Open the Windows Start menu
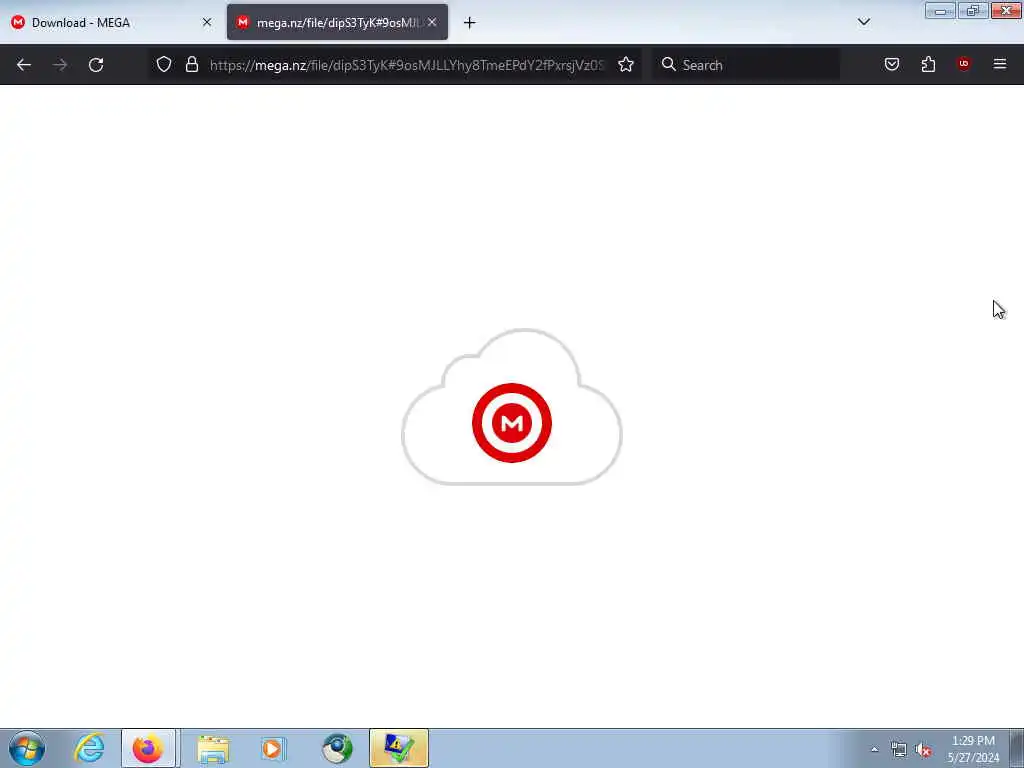Image resolution: width=1024 pixels, height=768 pixels. pyautogui.click(x=27, y=748)
